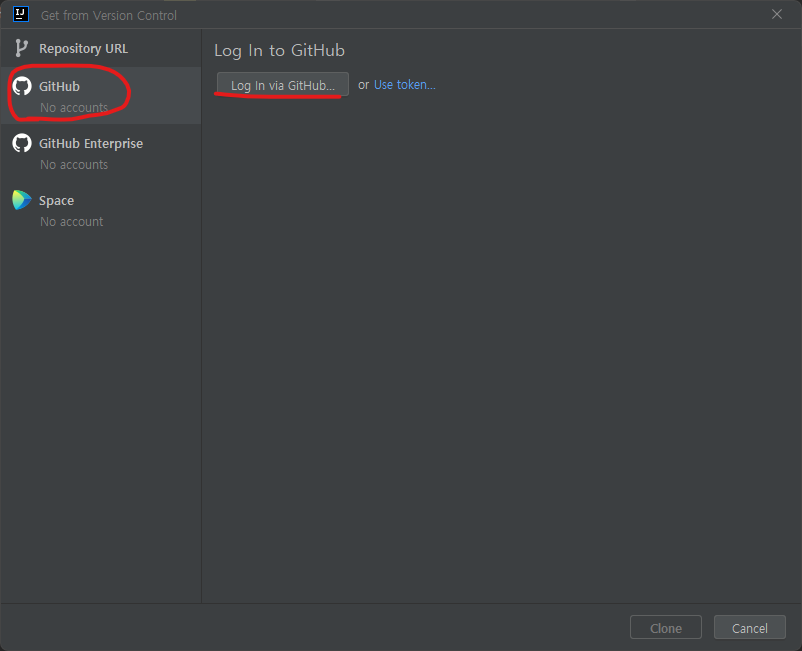This screenshot has width=802, height=651.
Task: Click 'No accounts' under GitHub Enterprise
Action: pyautogui.click(x=74, y=165)
